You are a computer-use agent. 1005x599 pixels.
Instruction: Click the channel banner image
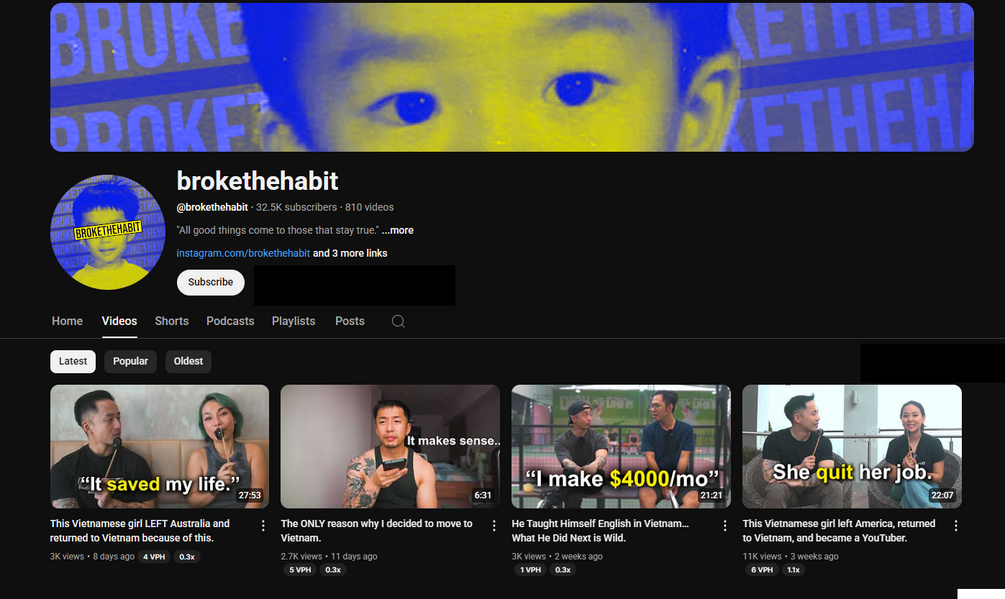(512, 77)
